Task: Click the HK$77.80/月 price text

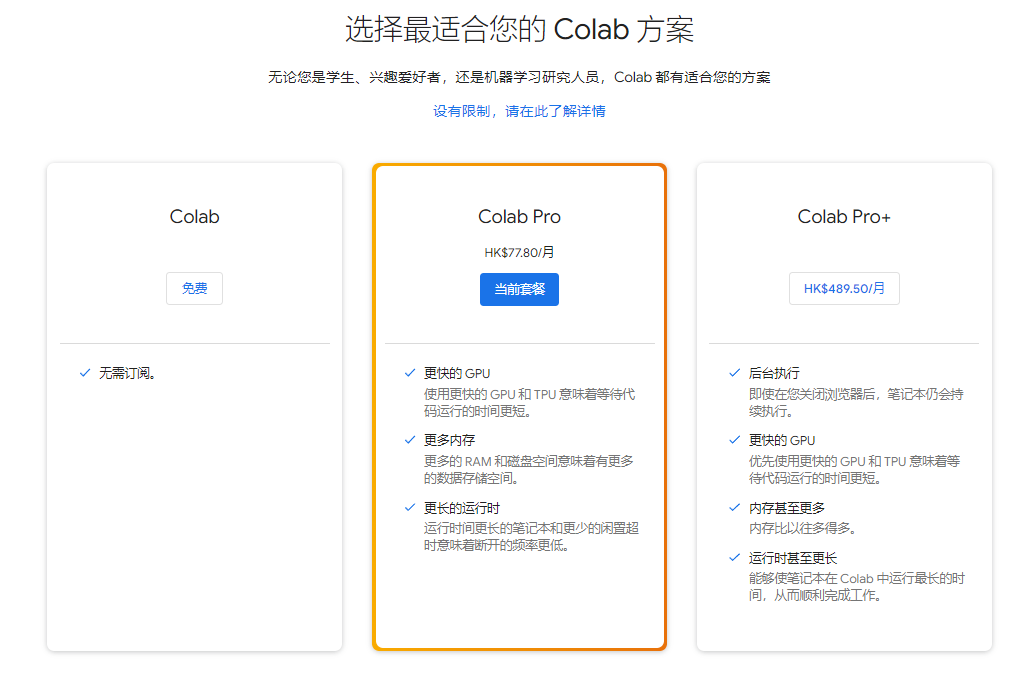Action: coord(519,252)
